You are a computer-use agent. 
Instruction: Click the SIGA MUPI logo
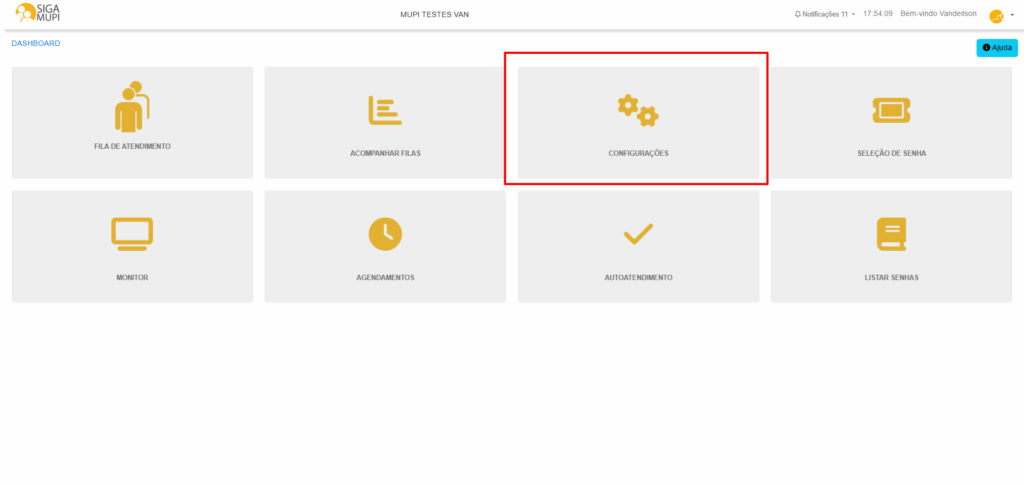[37, 12]
